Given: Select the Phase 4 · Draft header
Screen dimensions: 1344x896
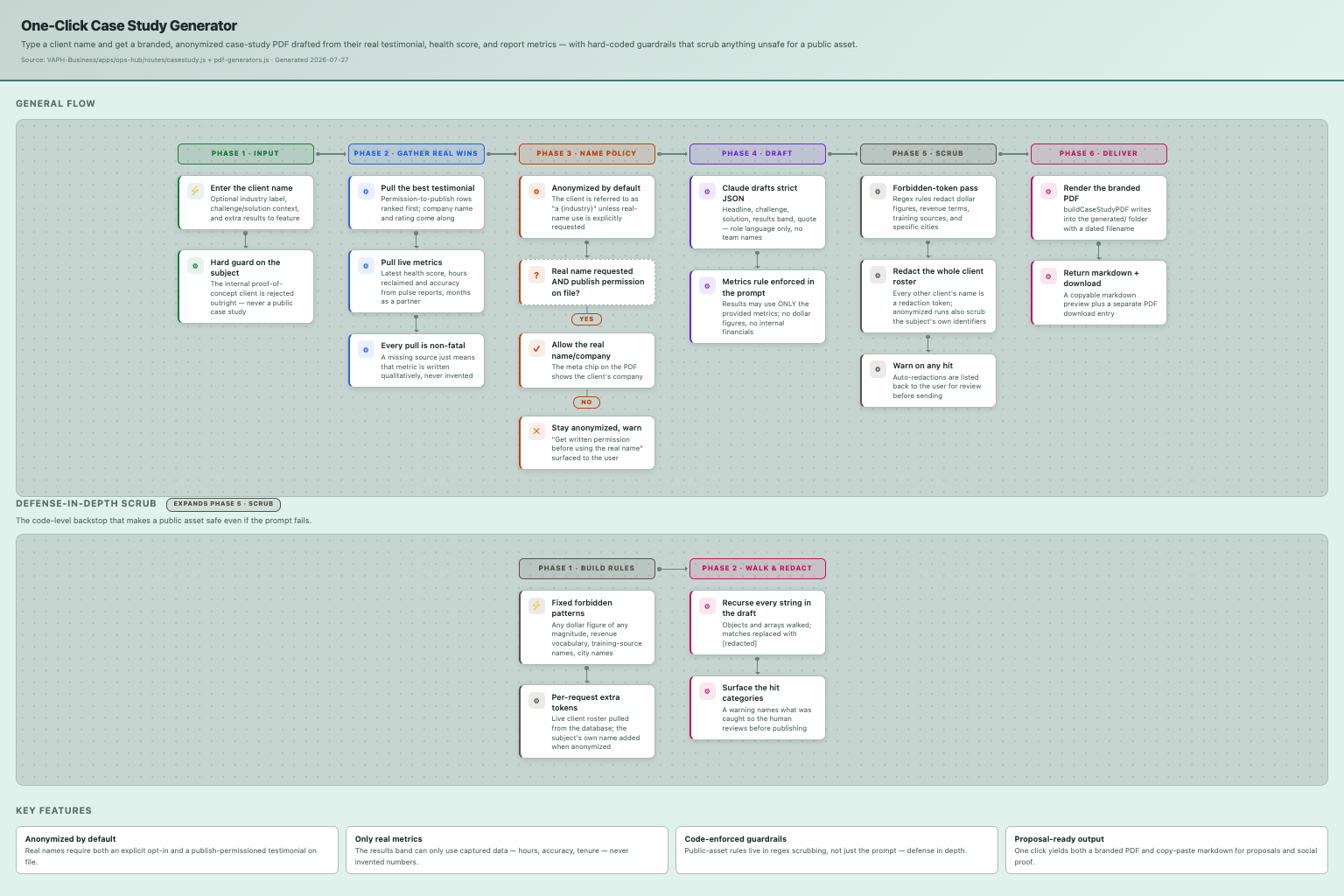Looking at the screenshot, I should pyautogui.click(x=758, y=154).
